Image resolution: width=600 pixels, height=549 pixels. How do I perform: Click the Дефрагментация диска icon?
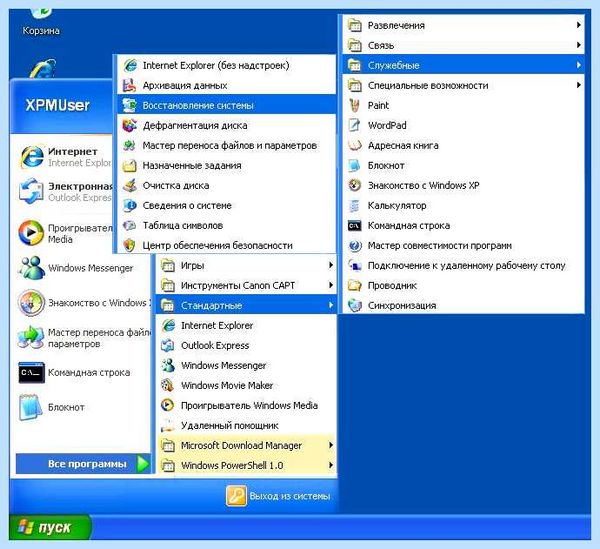tap(129, 125)
